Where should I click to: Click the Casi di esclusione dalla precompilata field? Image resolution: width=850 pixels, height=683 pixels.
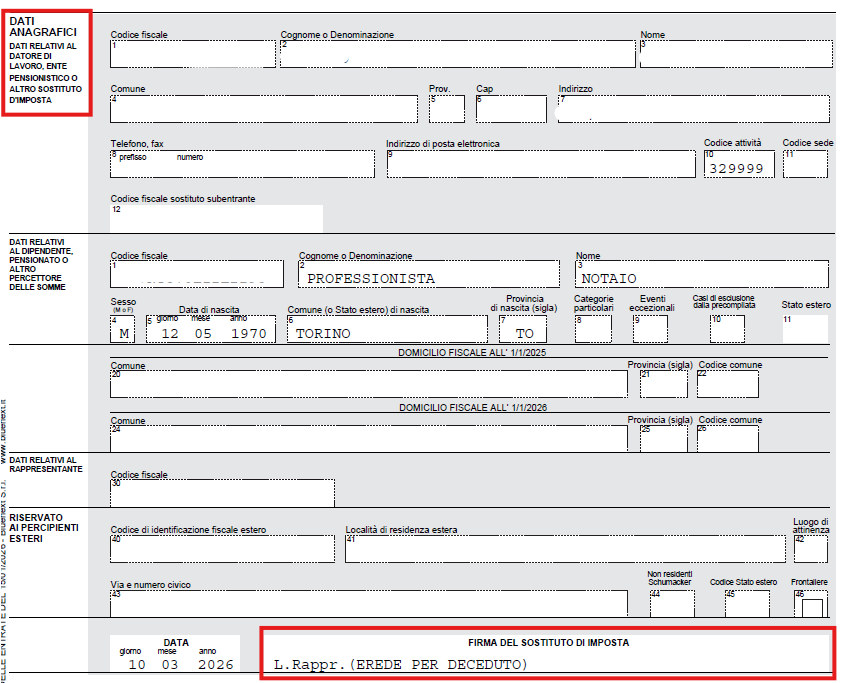[x=727, y=329]
